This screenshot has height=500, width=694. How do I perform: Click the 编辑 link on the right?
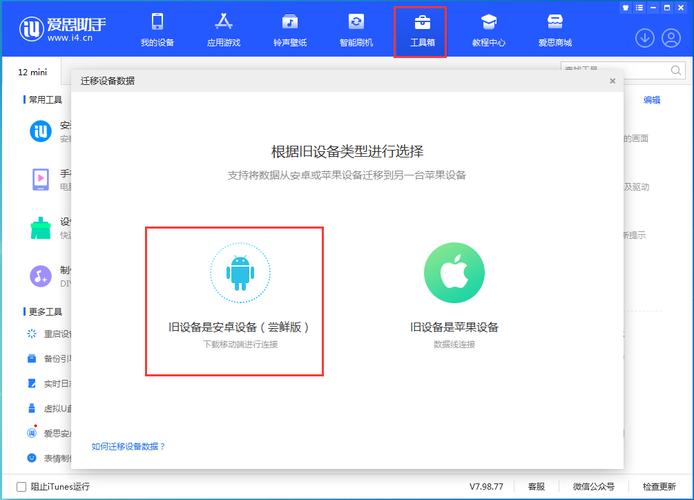652,100
